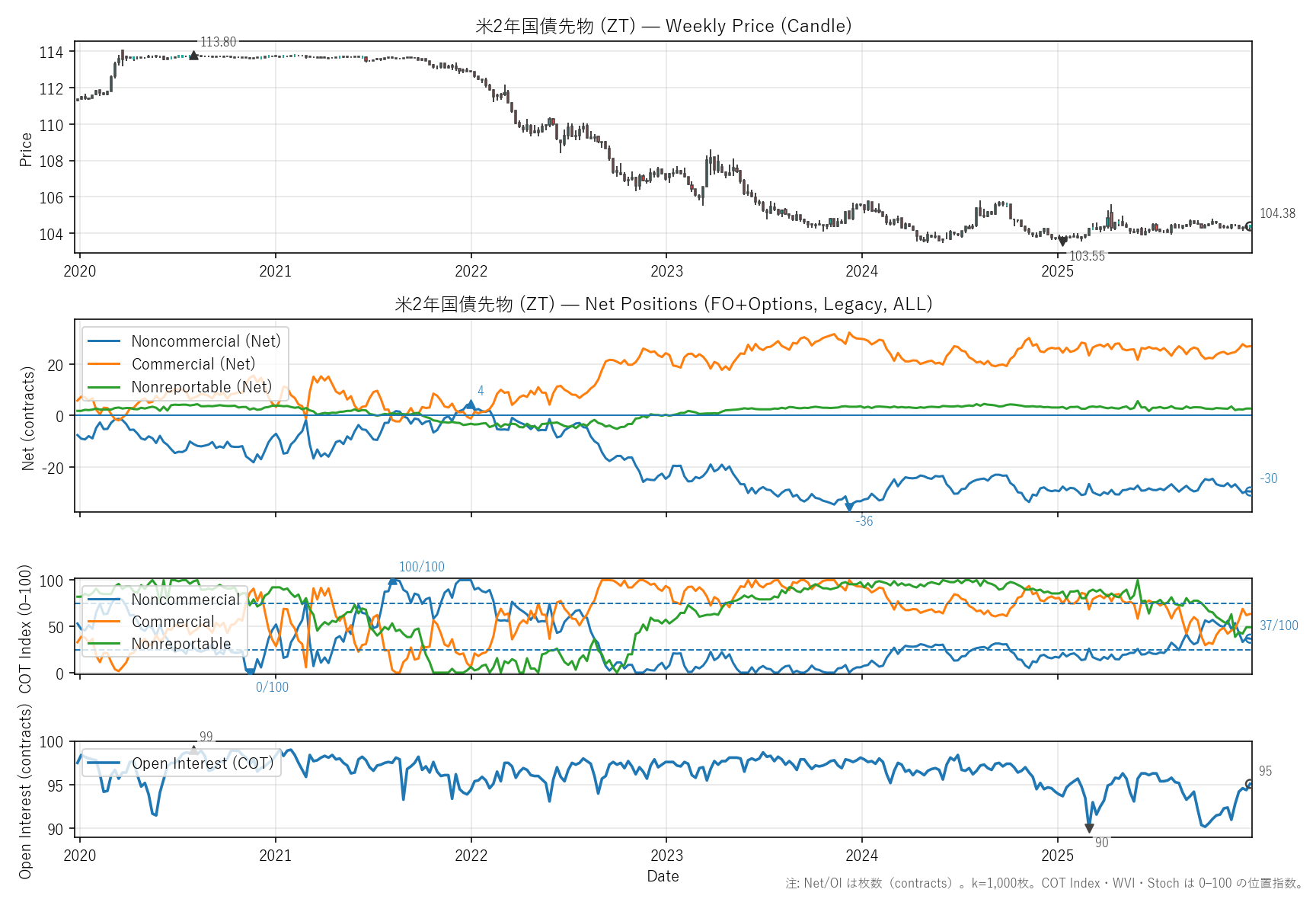Click the 103.55 price low triangle marker
Image resolution: width=1316 pixels, height=899 pixels.
coord(1062,242)
